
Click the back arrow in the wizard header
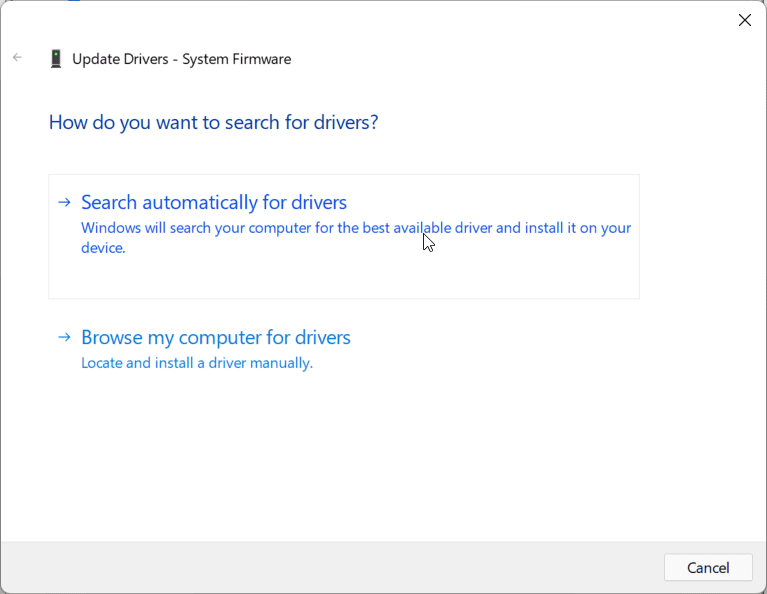tap(17, 58)
